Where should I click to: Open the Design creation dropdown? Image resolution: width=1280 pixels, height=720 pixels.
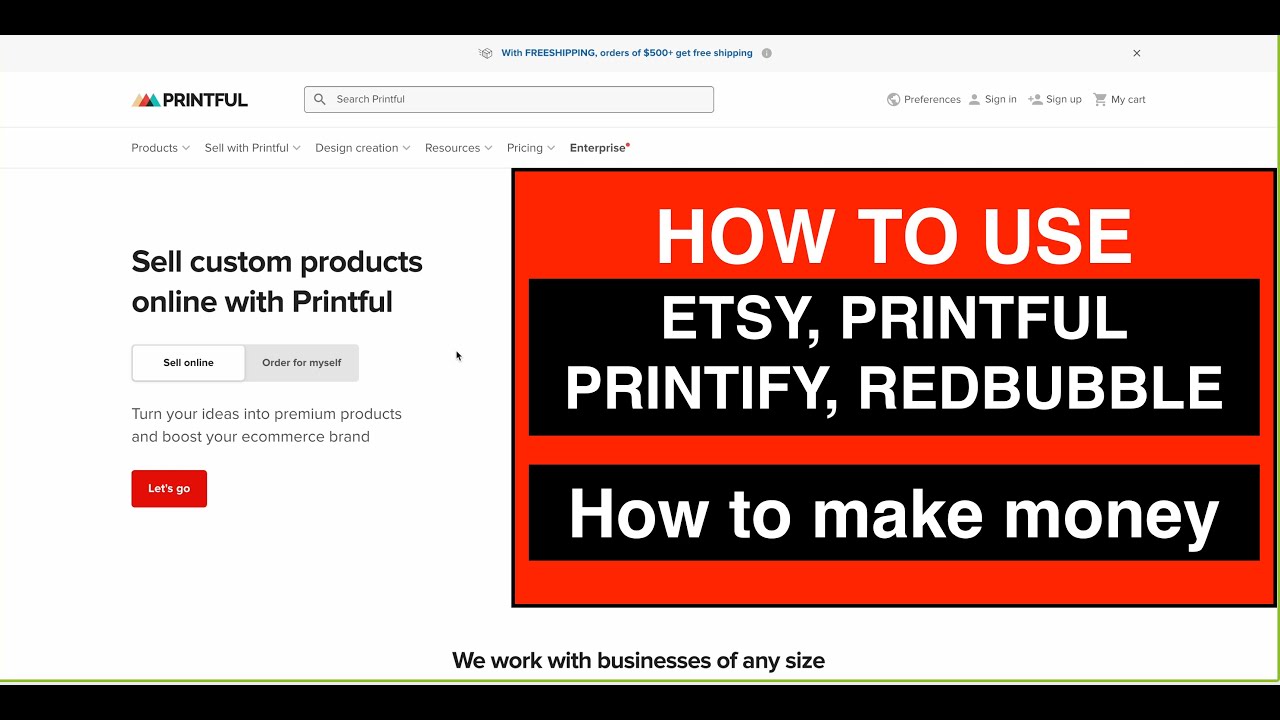pyautogui.click(x=363, y=148)
